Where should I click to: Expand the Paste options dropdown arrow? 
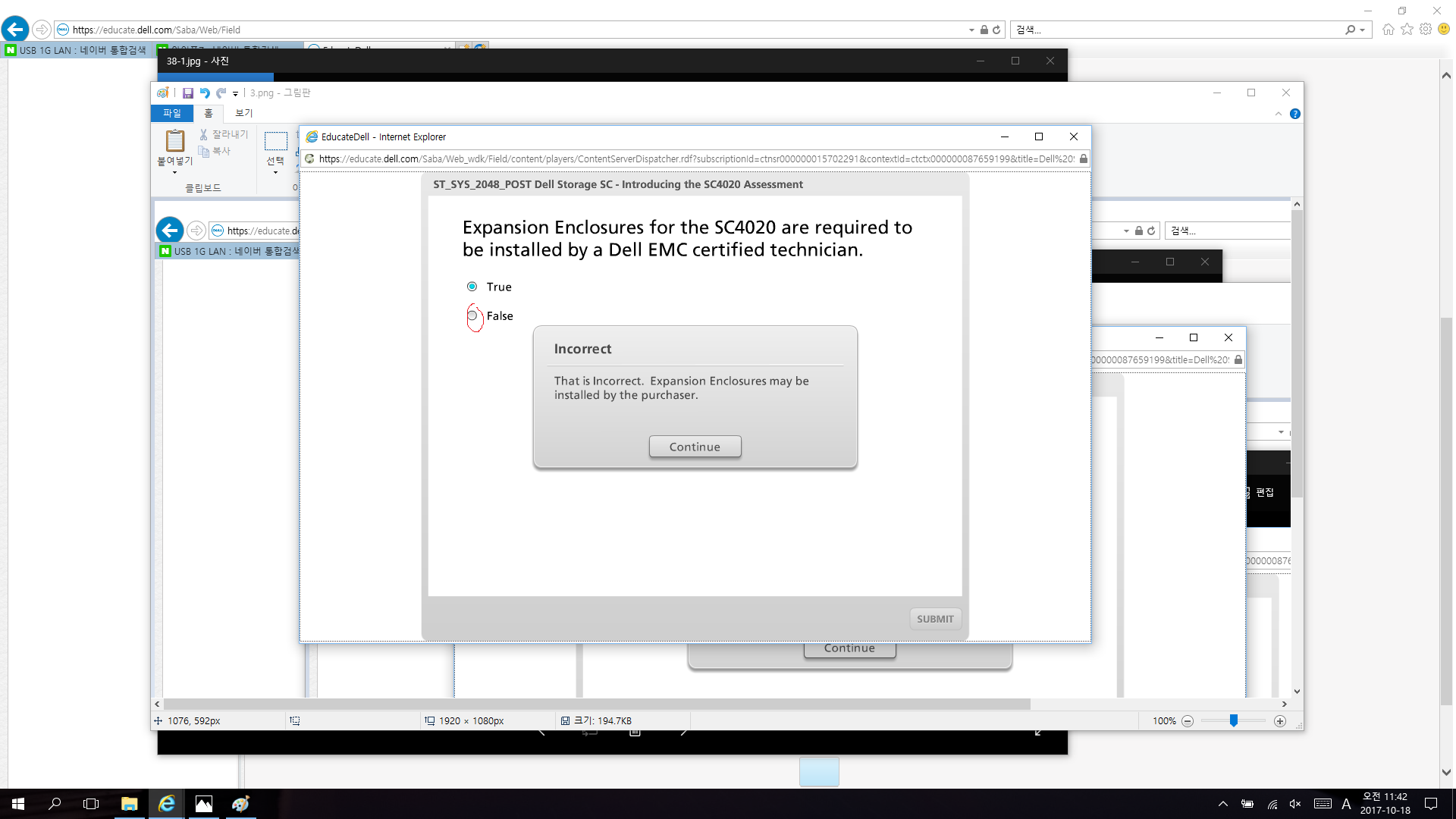(x=175, y=173)
